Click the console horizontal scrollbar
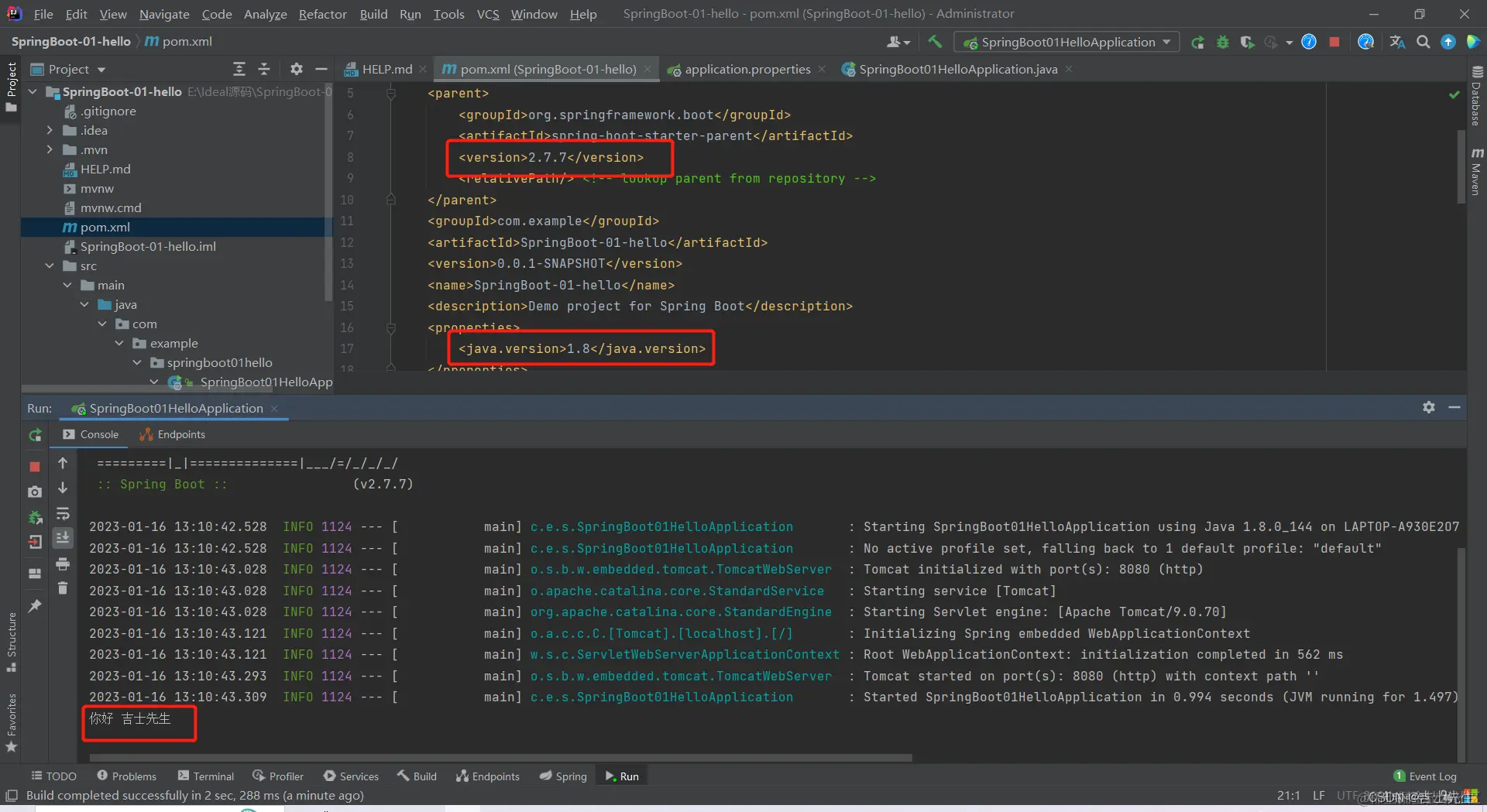 [x=500, y=758]
